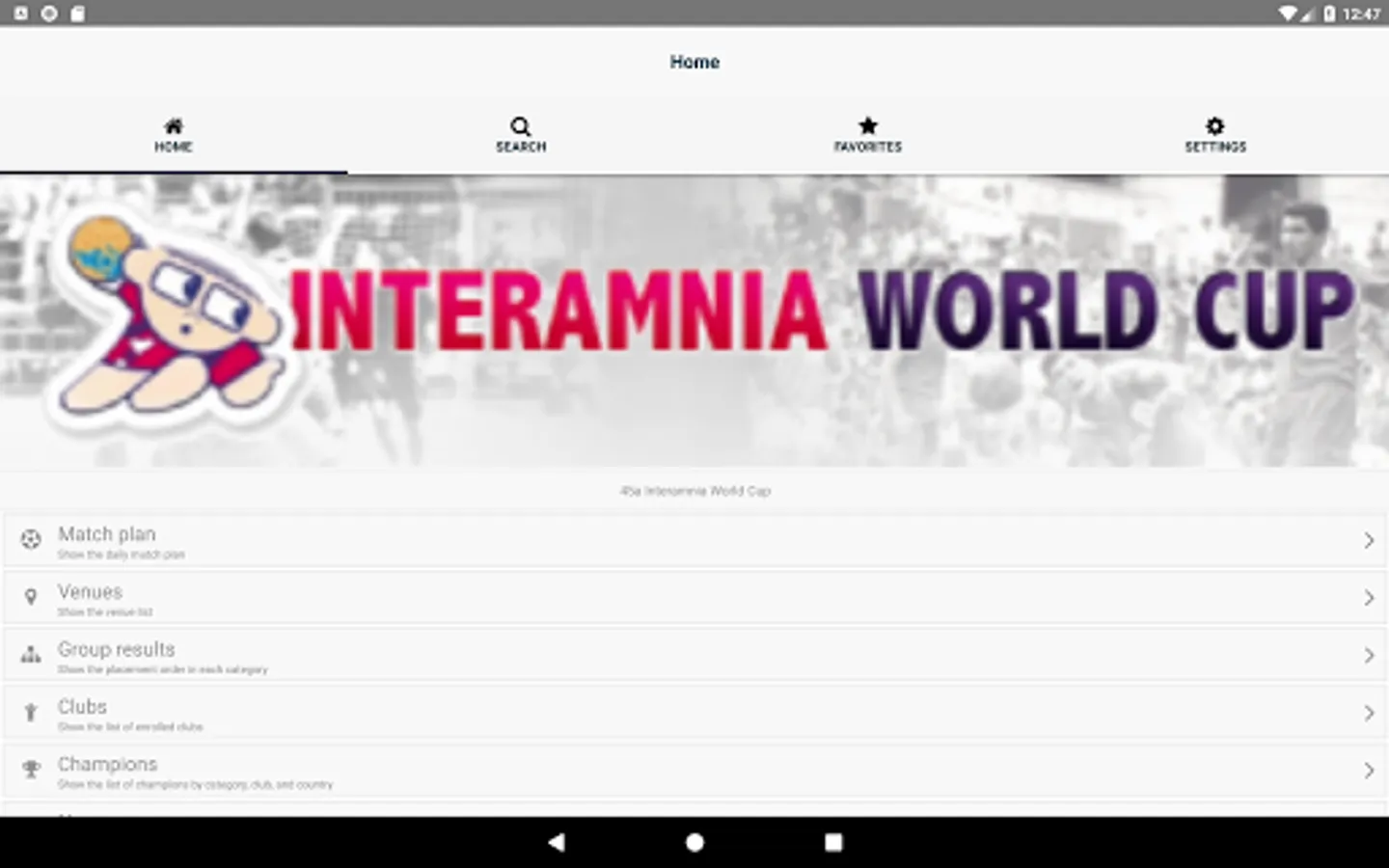1389x868 pixels.
Task: Tap the Android Home circle button
Action: tap(694, 842)
